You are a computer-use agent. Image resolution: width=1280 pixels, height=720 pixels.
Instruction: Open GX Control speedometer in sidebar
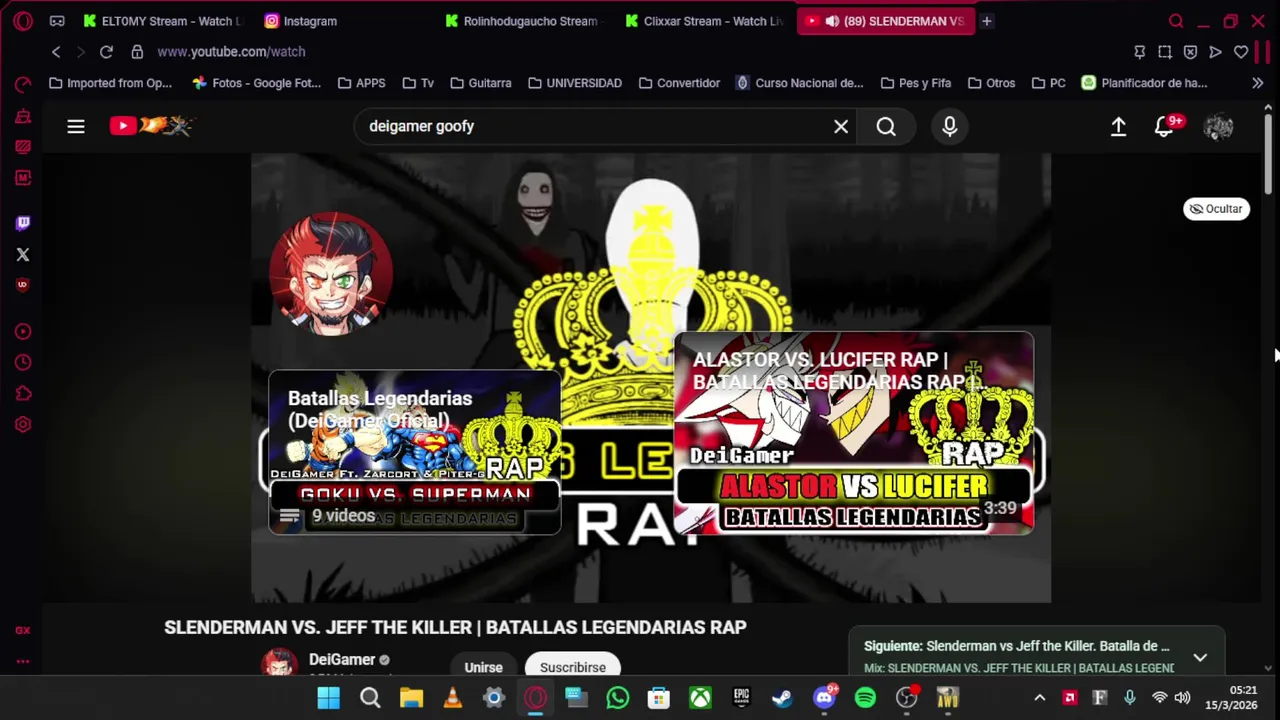[23, 85]
